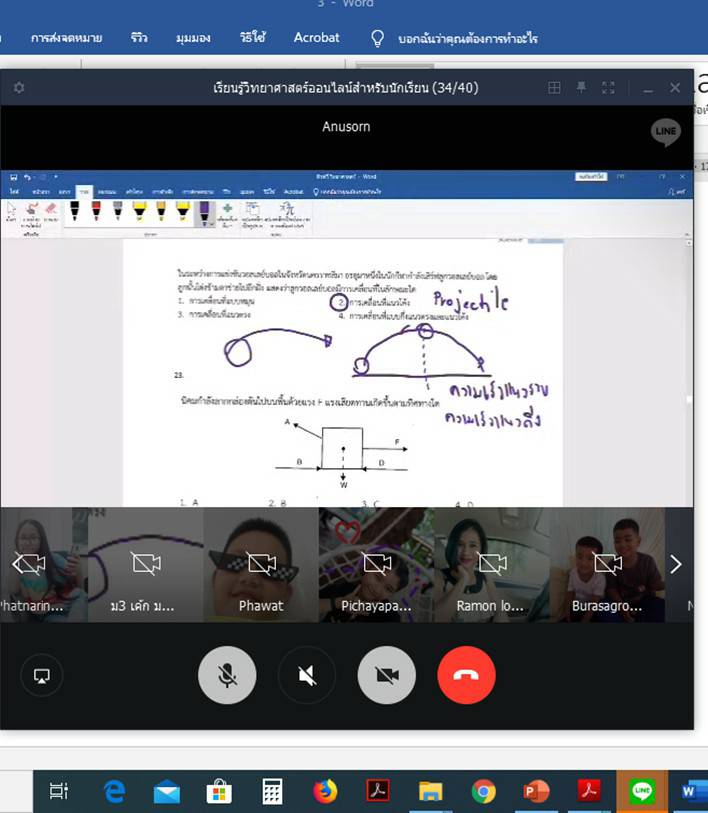Image resolution: width=708 pixels, height=813 pixels.
Task: Click the บอกฉันว่าคุณต้องการทำอะไร search box
Action: coord(466,38)
